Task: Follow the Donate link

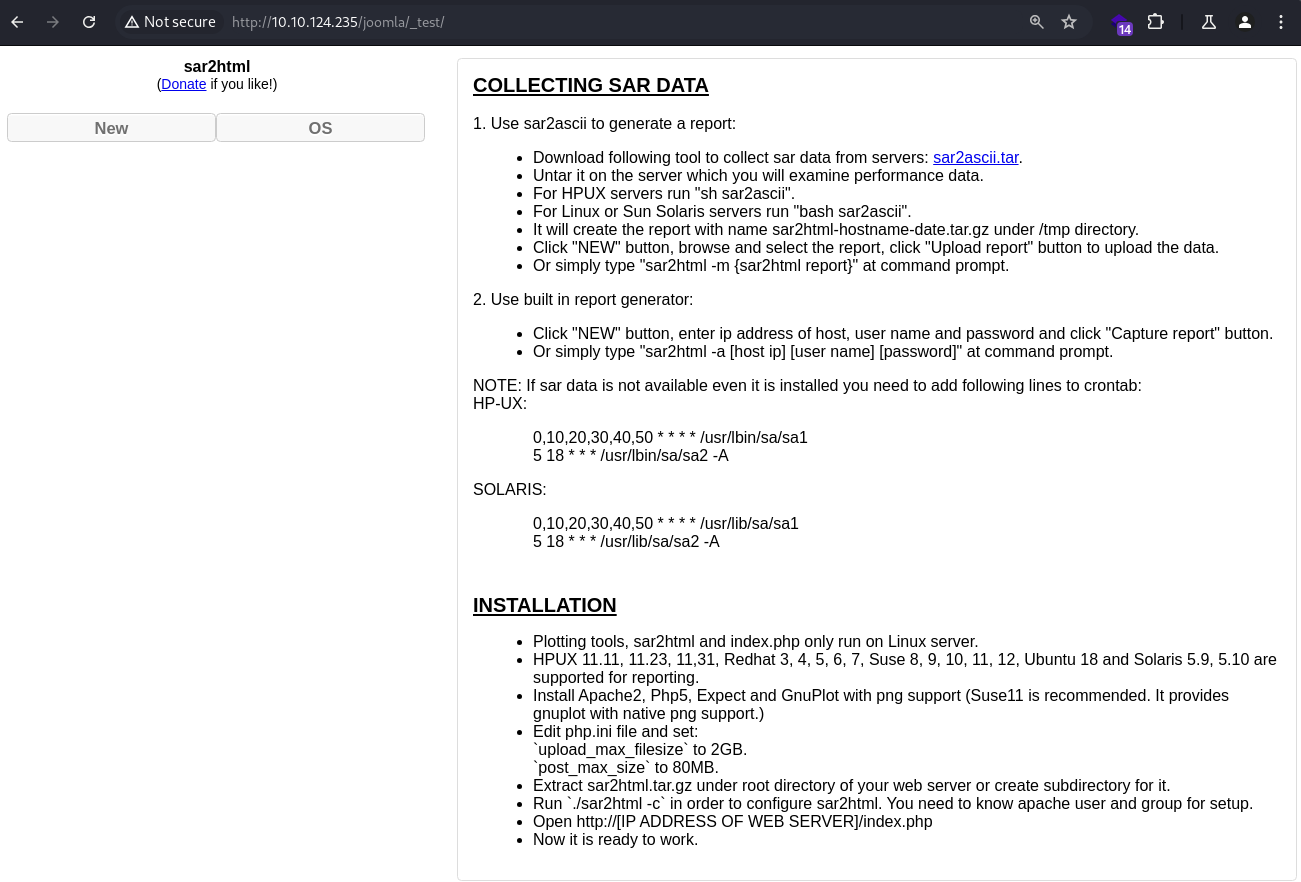Action: tap(184, 84)
